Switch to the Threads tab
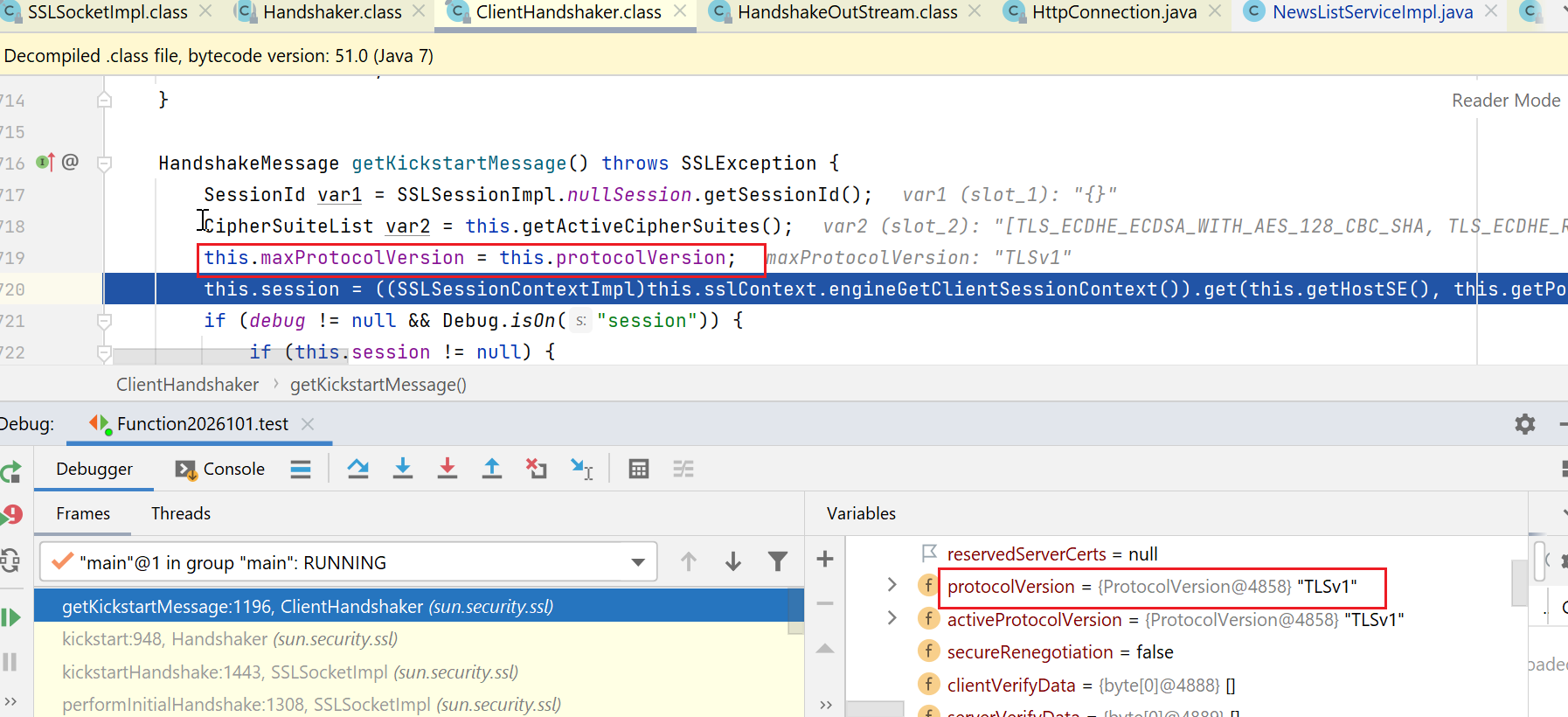This screenshot has height=717, width=1568. (x=181, y=513)
